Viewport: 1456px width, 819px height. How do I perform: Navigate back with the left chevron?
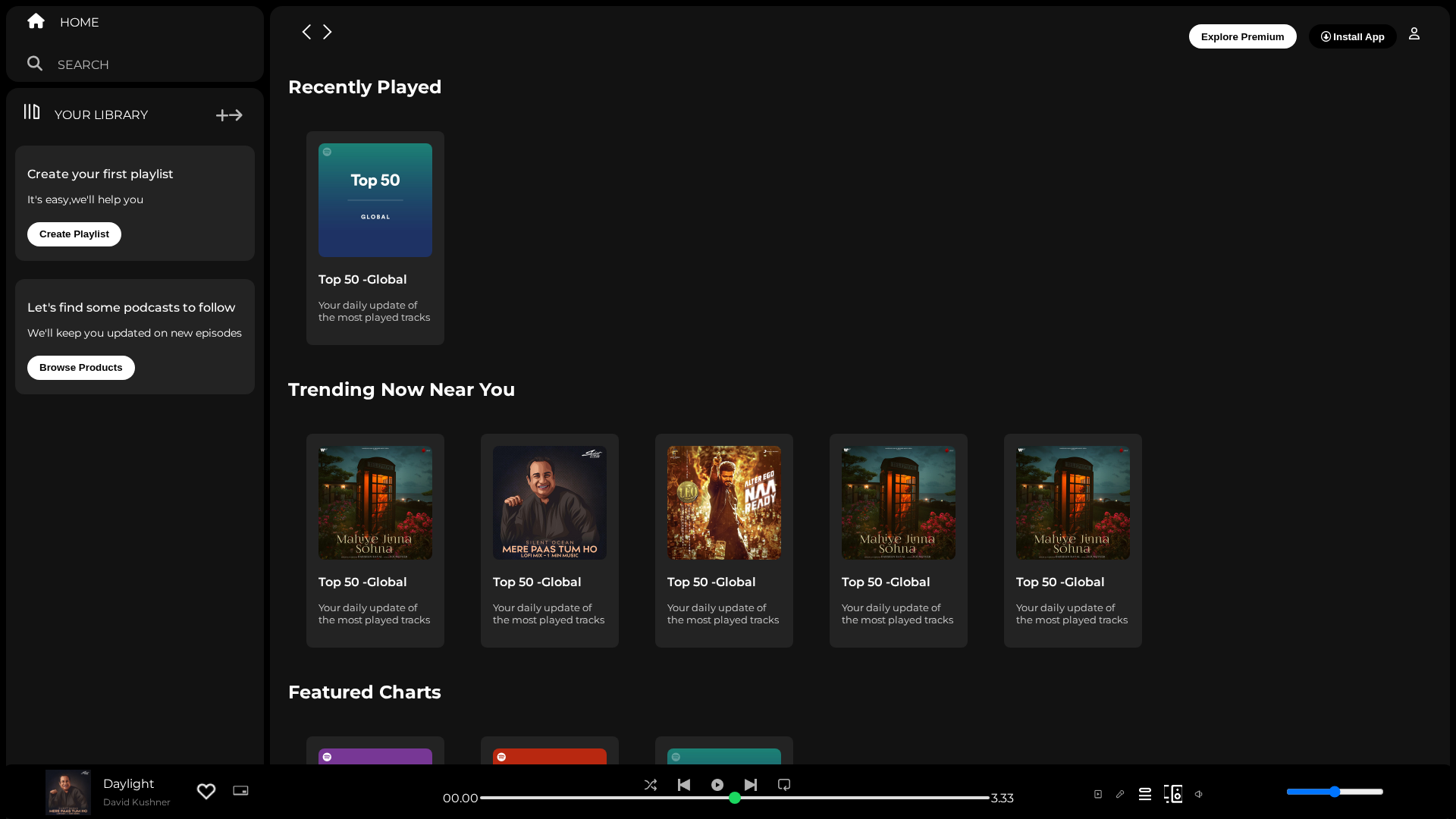(306, 32)
